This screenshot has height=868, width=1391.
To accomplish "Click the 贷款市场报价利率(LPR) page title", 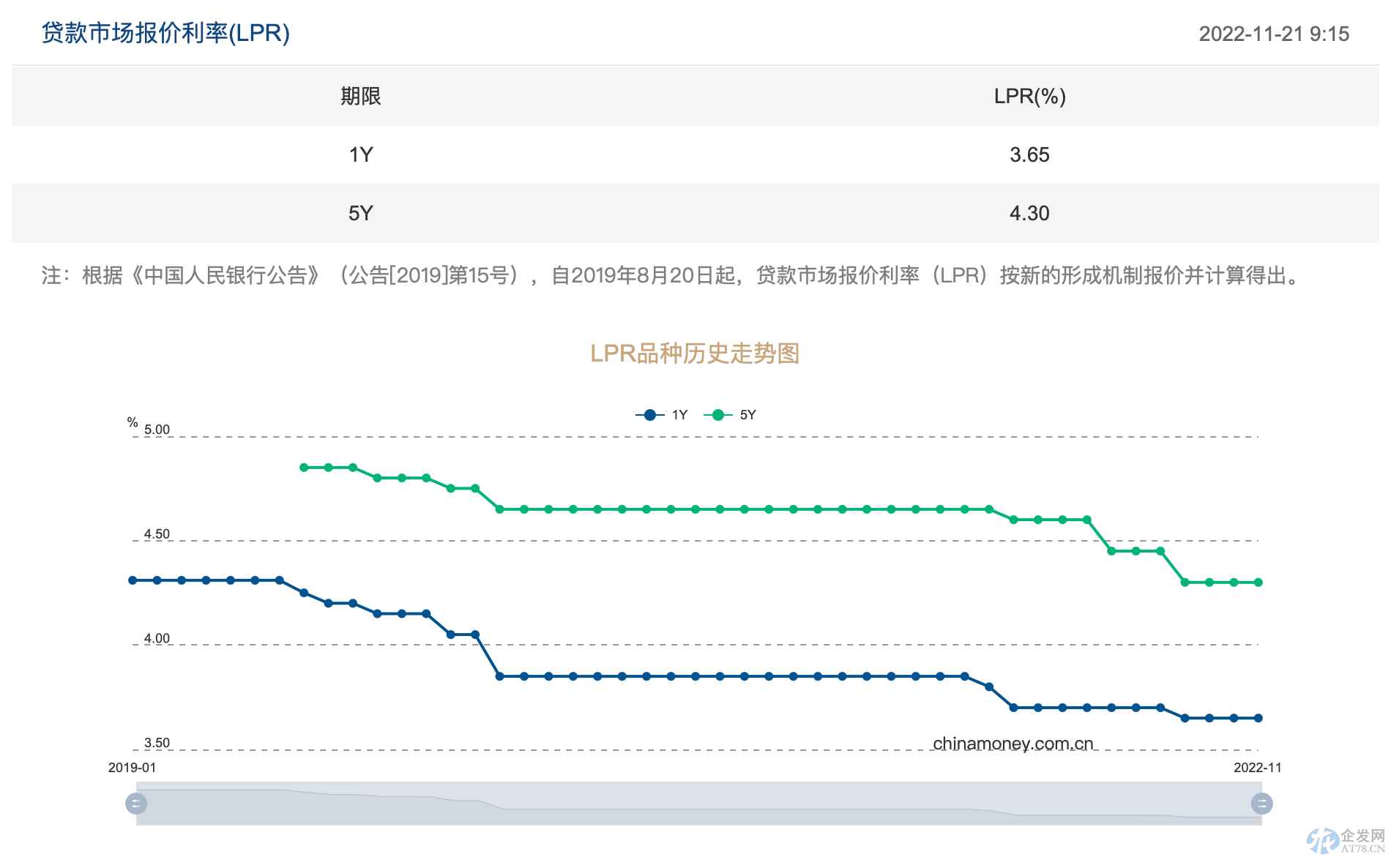I will point(165,33).
